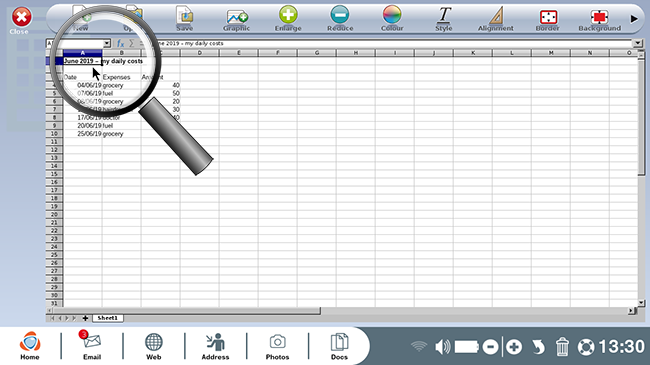The width and height of the screenshot is (650, 365).
Task: Open the Graphic chart tool
Action: 236,19
